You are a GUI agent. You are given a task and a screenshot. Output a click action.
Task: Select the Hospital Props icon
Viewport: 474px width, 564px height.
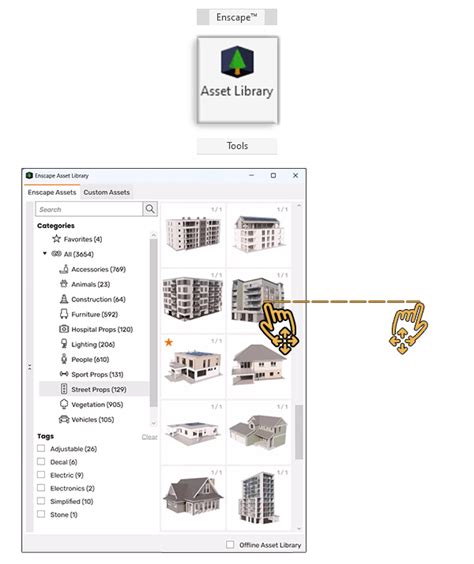[64, 329]
